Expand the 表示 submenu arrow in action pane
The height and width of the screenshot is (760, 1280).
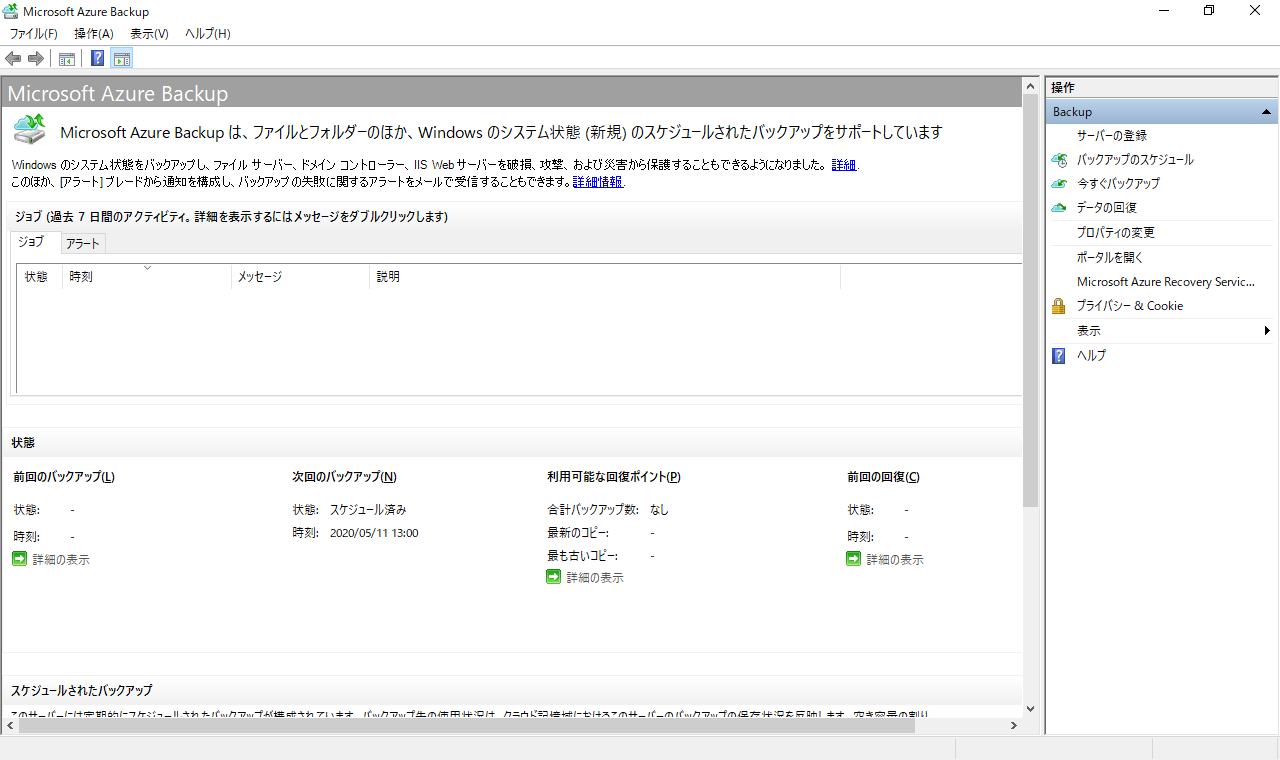coord(1267,331)
